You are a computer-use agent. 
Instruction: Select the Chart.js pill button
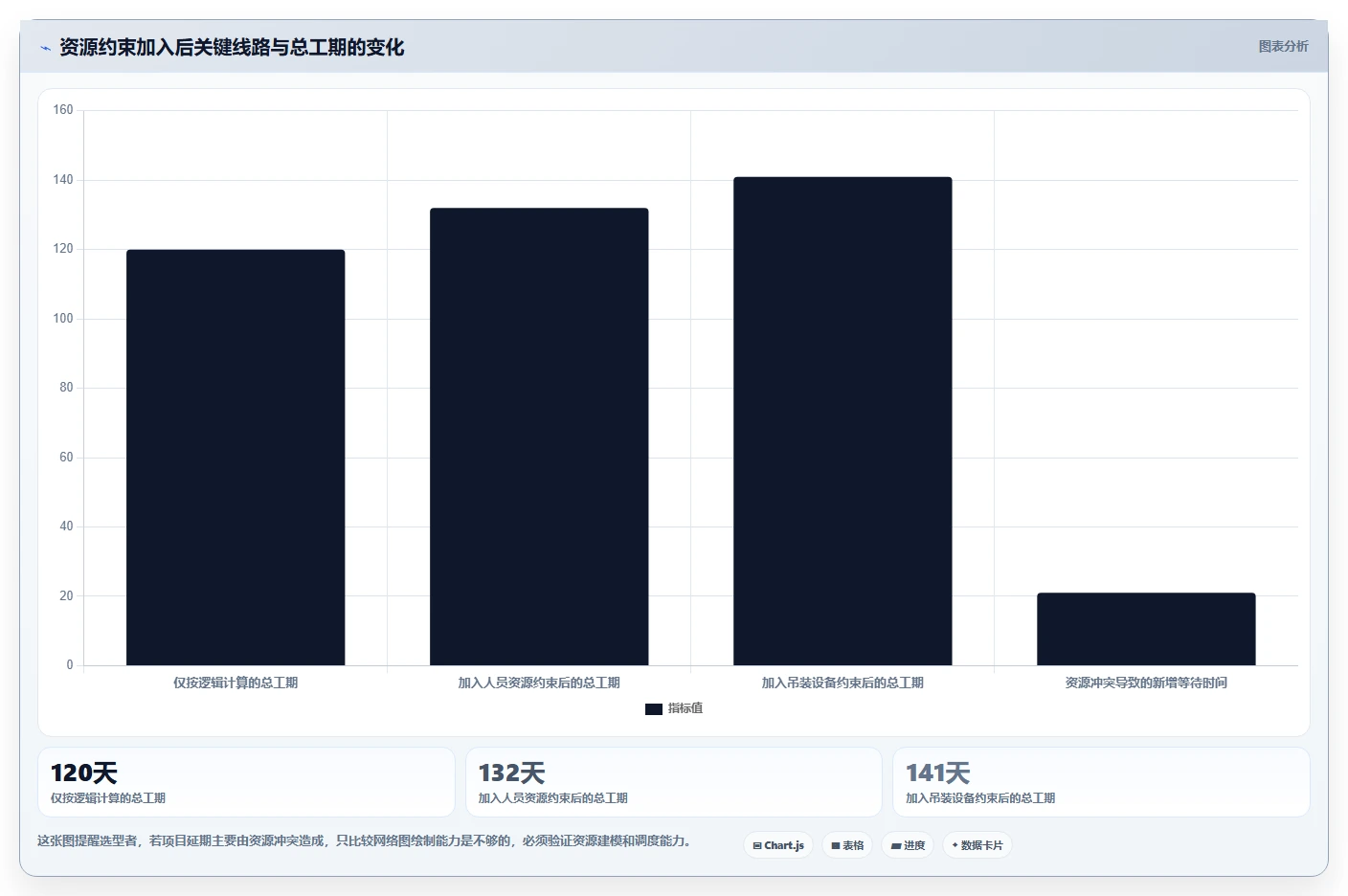(x=778, y=845)
